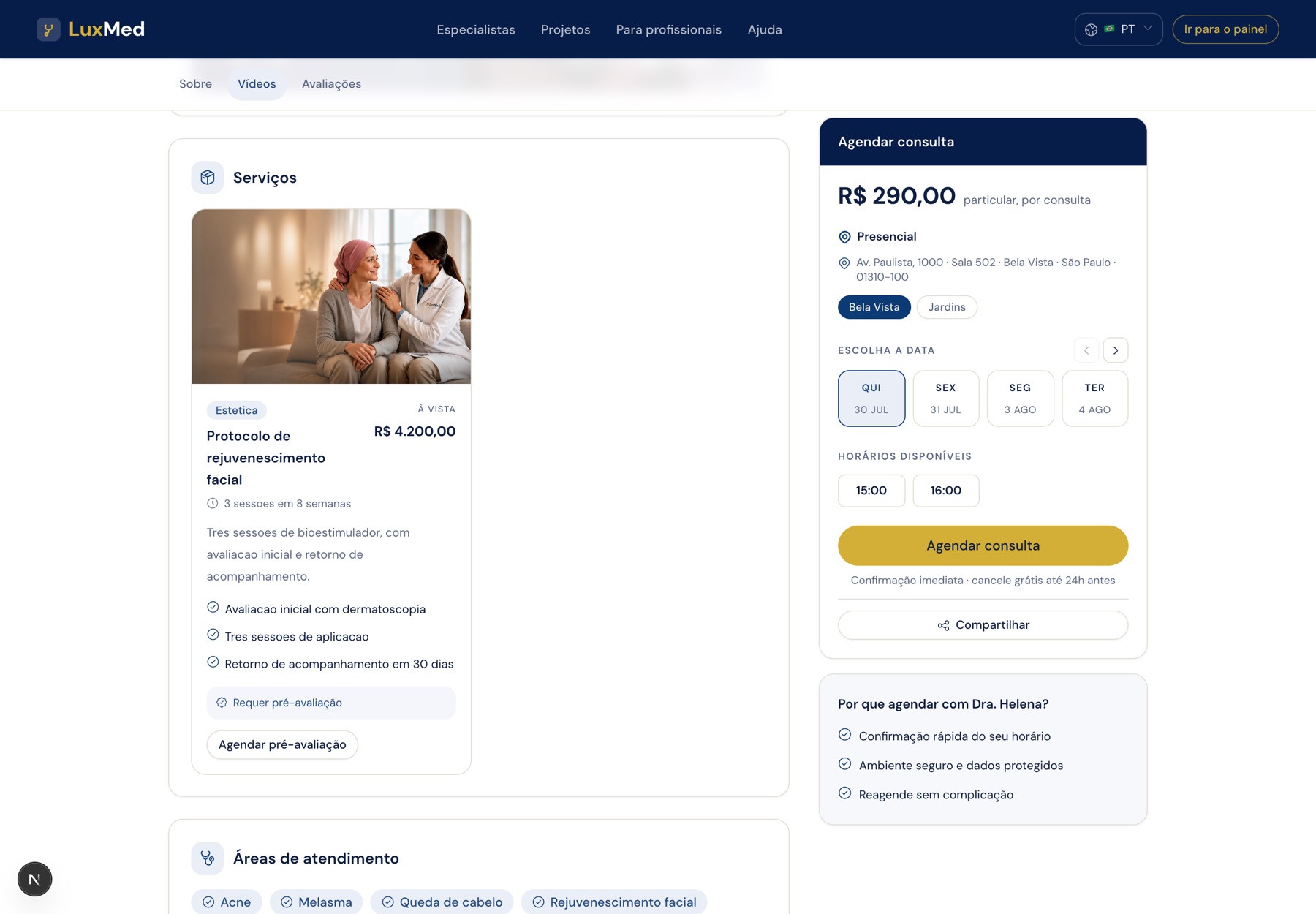Click check icon beside Ambiente seguro
This screenshot has height=914, width=1316.
[844, 763]
